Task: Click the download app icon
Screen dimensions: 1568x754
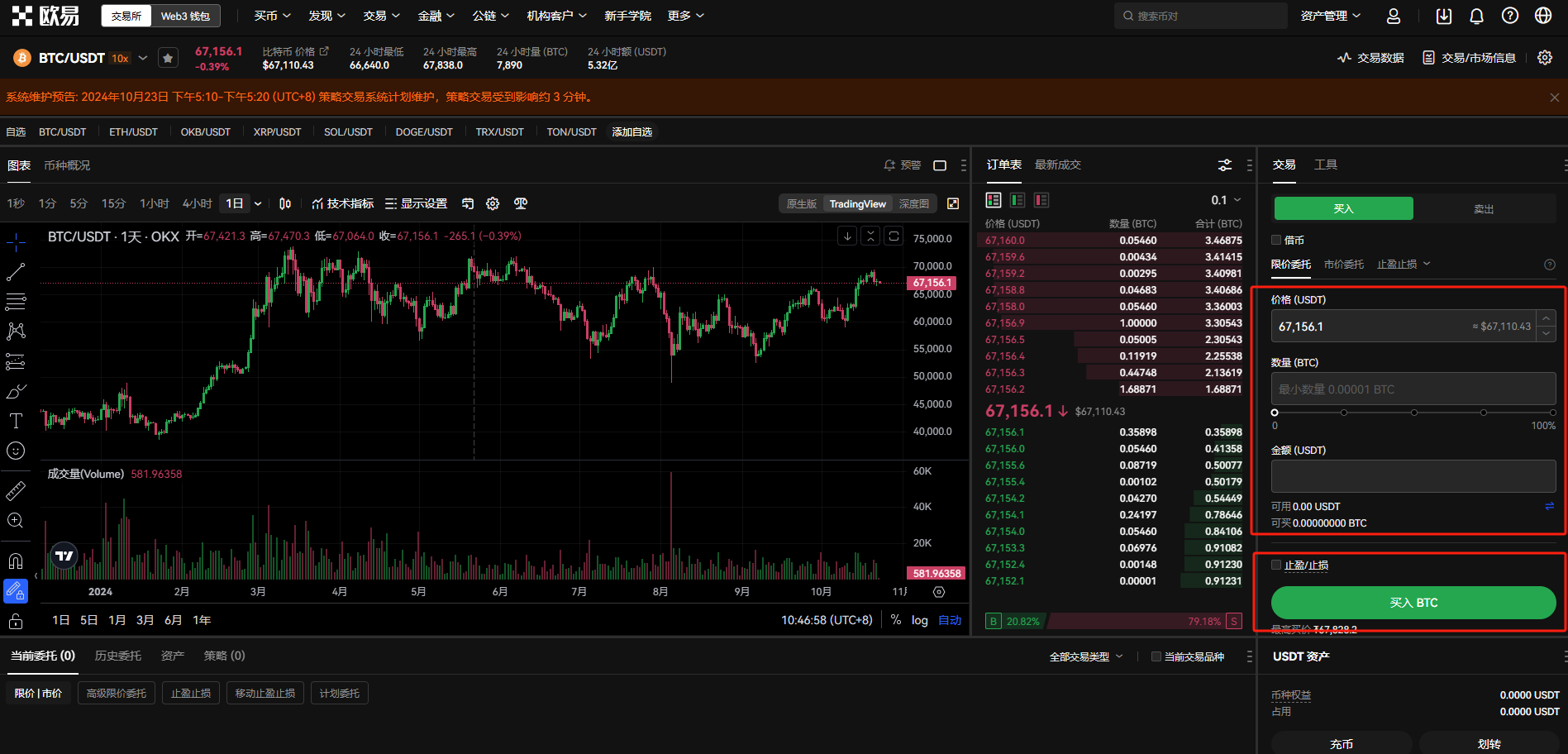Action: click(1444, 17)
